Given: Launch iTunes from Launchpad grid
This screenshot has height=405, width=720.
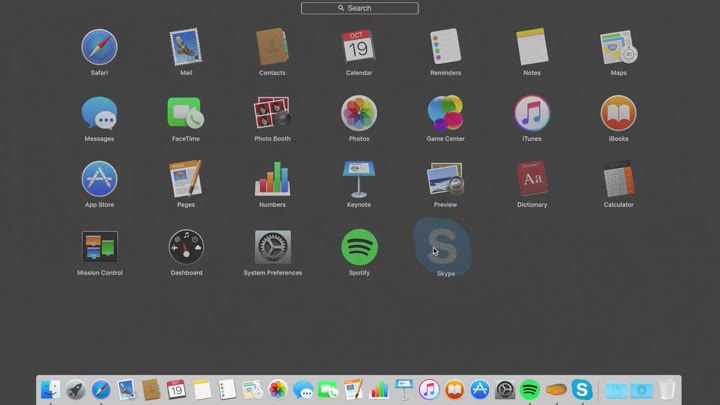Looking at the screenshot, I should pyautogui.click(x=532, y=113).
